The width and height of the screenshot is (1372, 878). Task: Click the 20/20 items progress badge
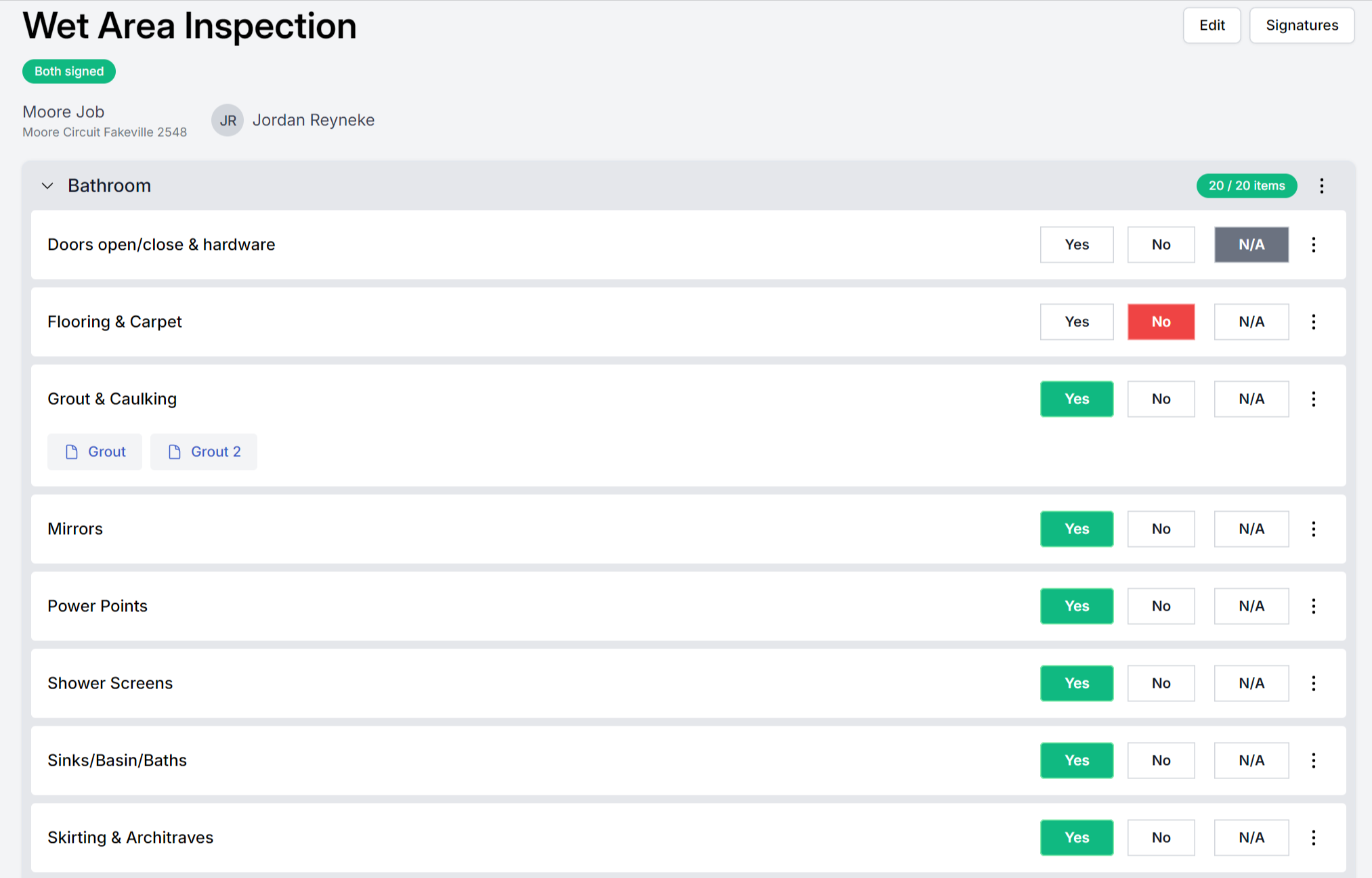pos(1246,185)
